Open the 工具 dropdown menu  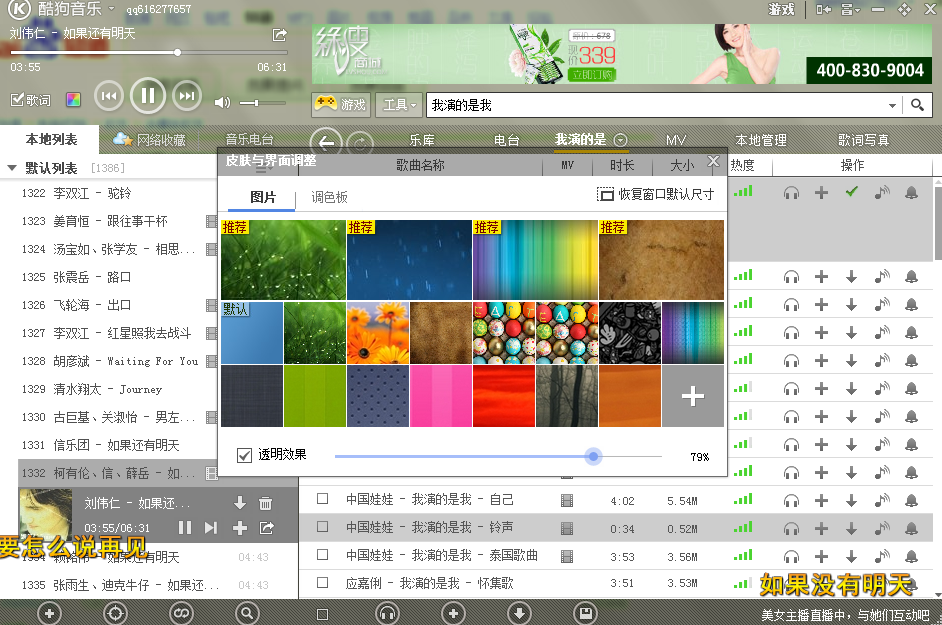tap(399, 105)
